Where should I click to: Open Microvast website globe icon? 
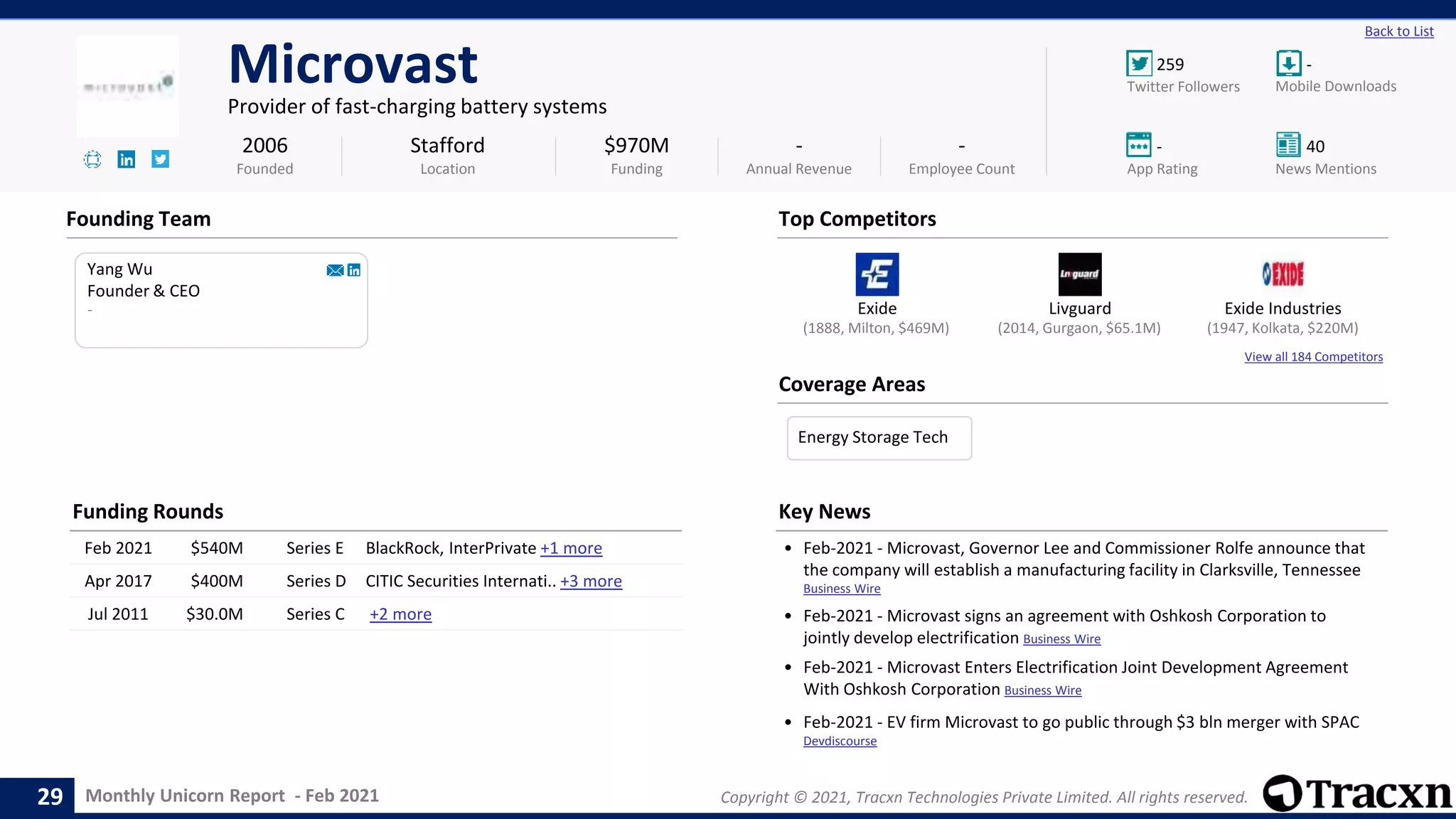tap(92, 159)
